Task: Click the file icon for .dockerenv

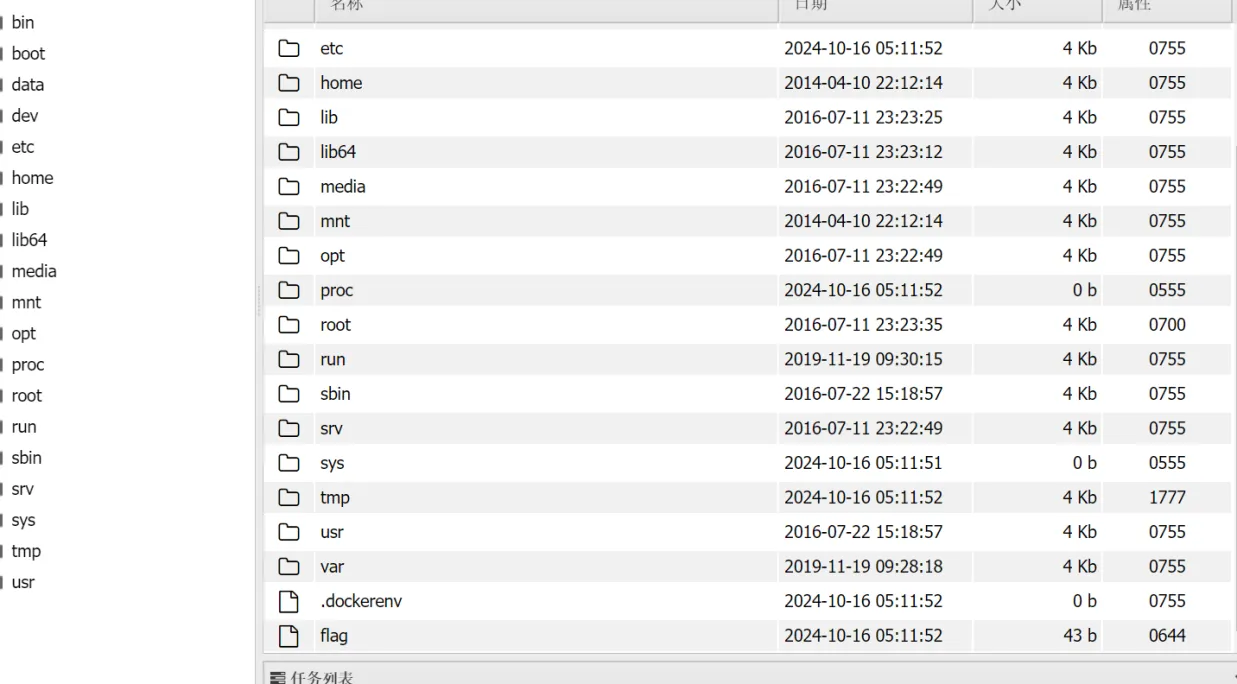Action: coord(289,601)
